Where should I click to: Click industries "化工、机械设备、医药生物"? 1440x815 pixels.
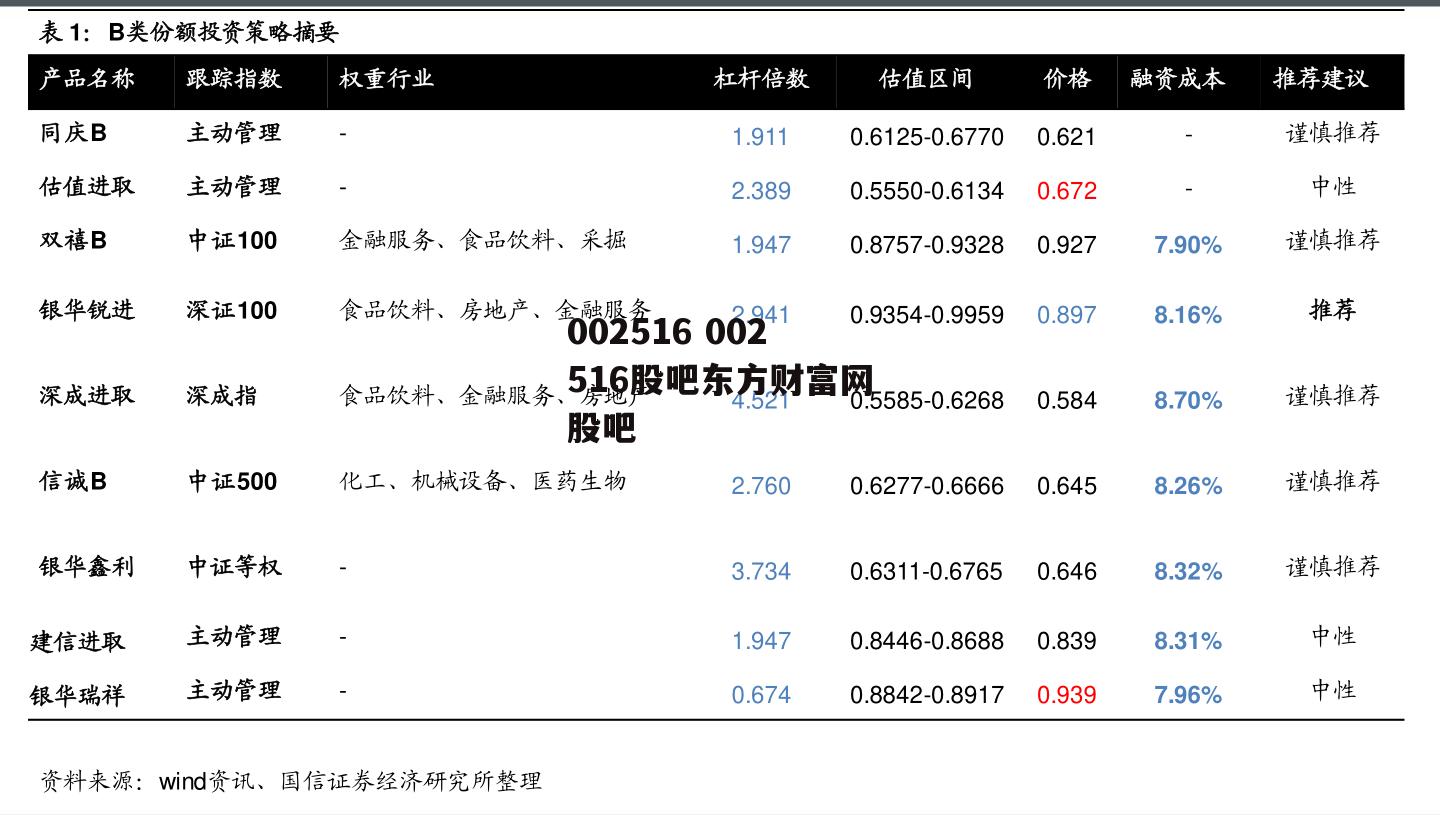click(x=483, y=481)
